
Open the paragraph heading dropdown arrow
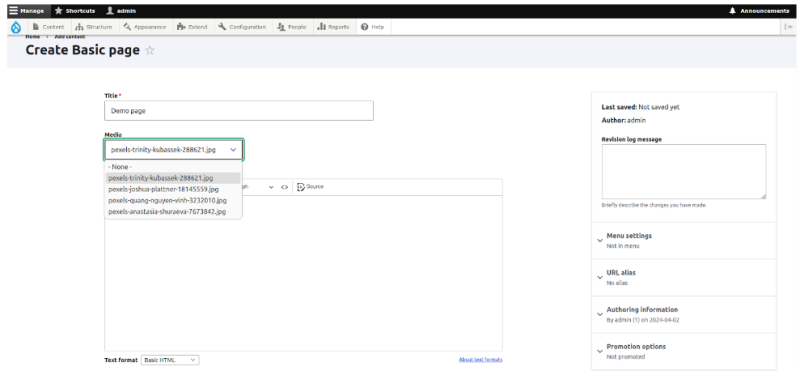271,187
